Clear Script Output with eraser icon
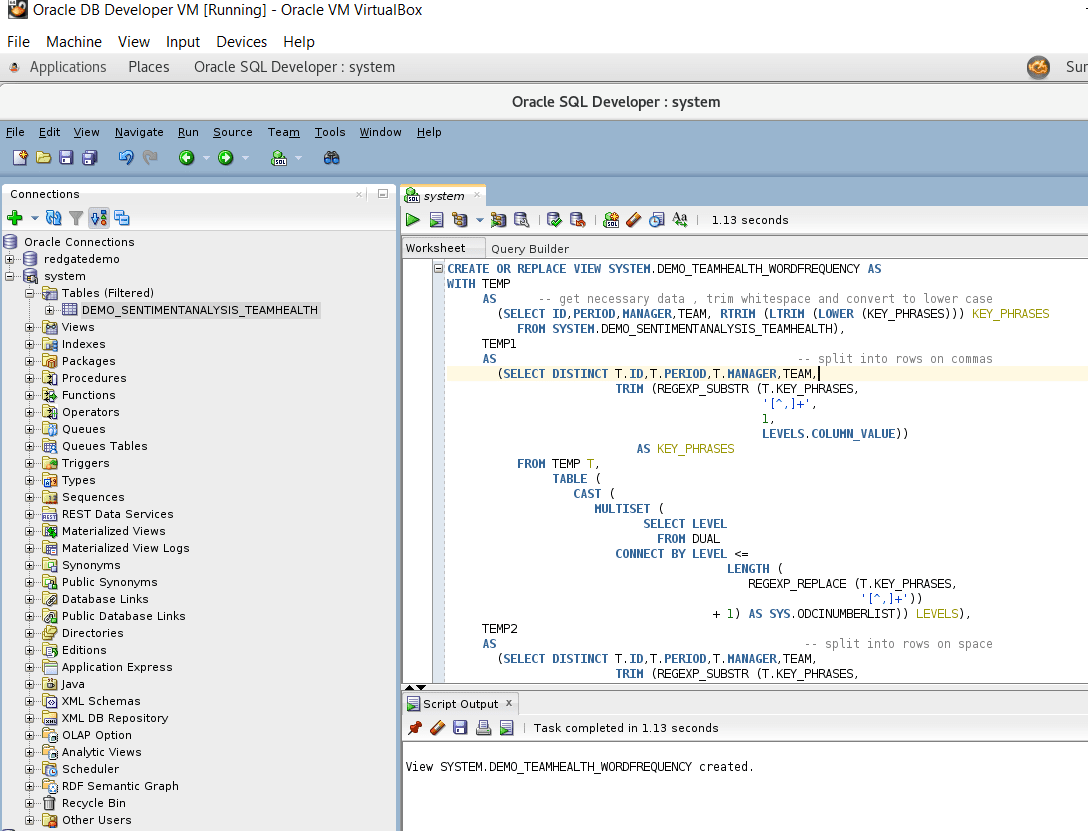This screenshot has height=831, width=1088. click(x=437, y=728)
